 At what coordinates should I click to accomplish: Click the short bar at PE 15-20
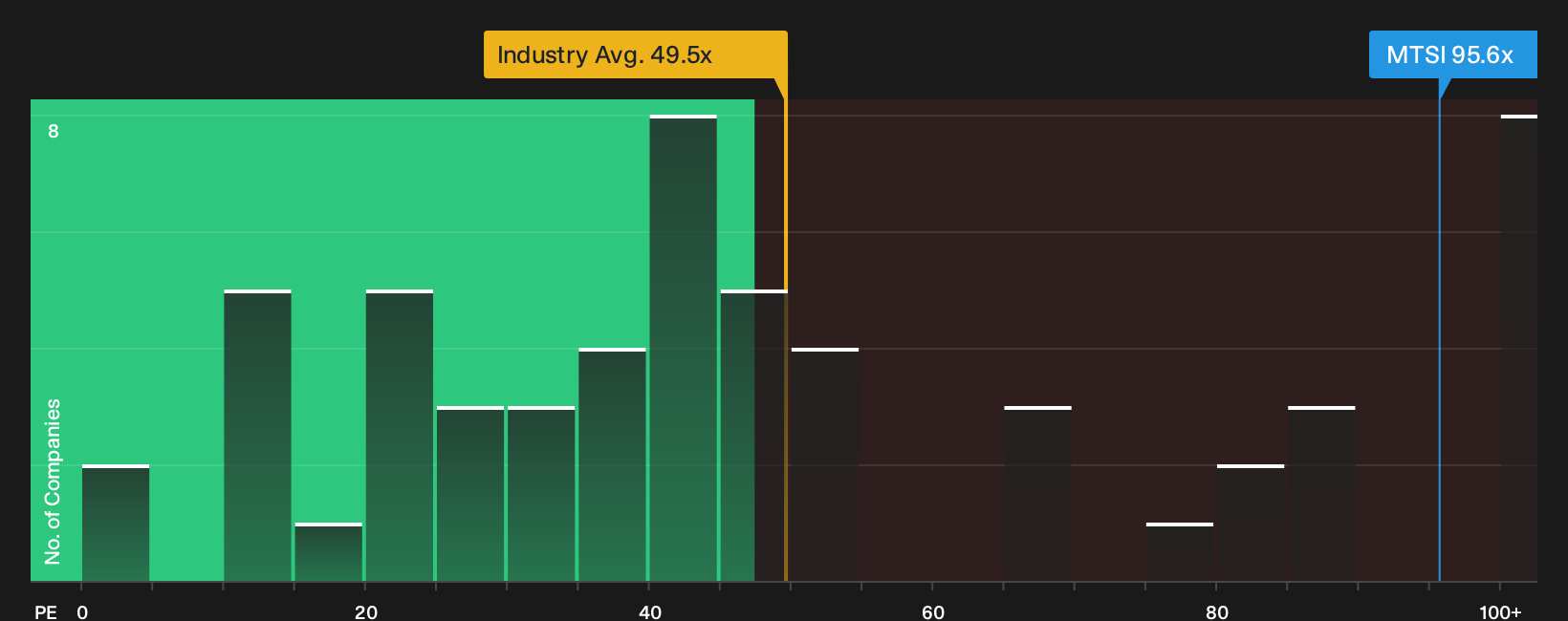(x=329, y=552)
